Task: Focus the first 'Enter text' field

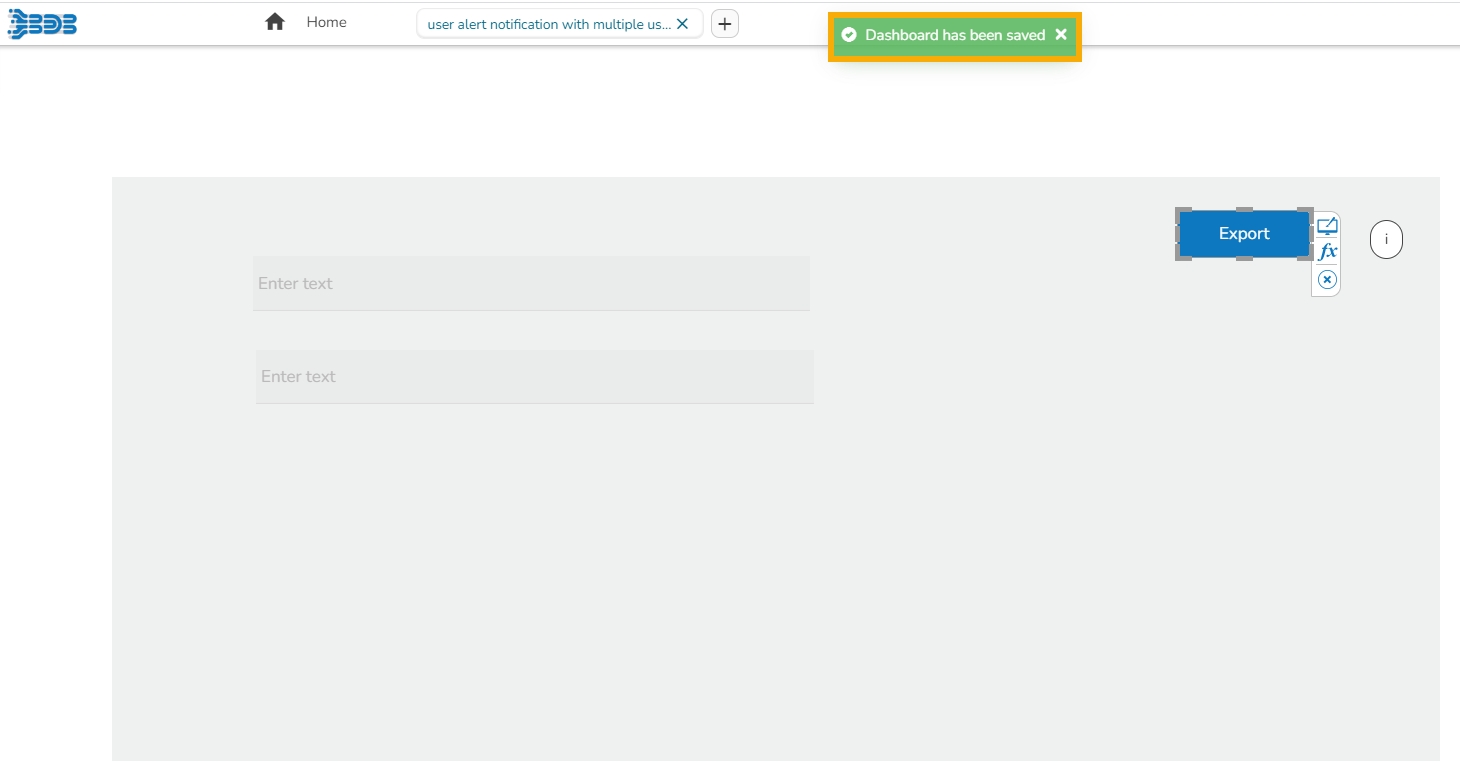Action: pos(531,283)
